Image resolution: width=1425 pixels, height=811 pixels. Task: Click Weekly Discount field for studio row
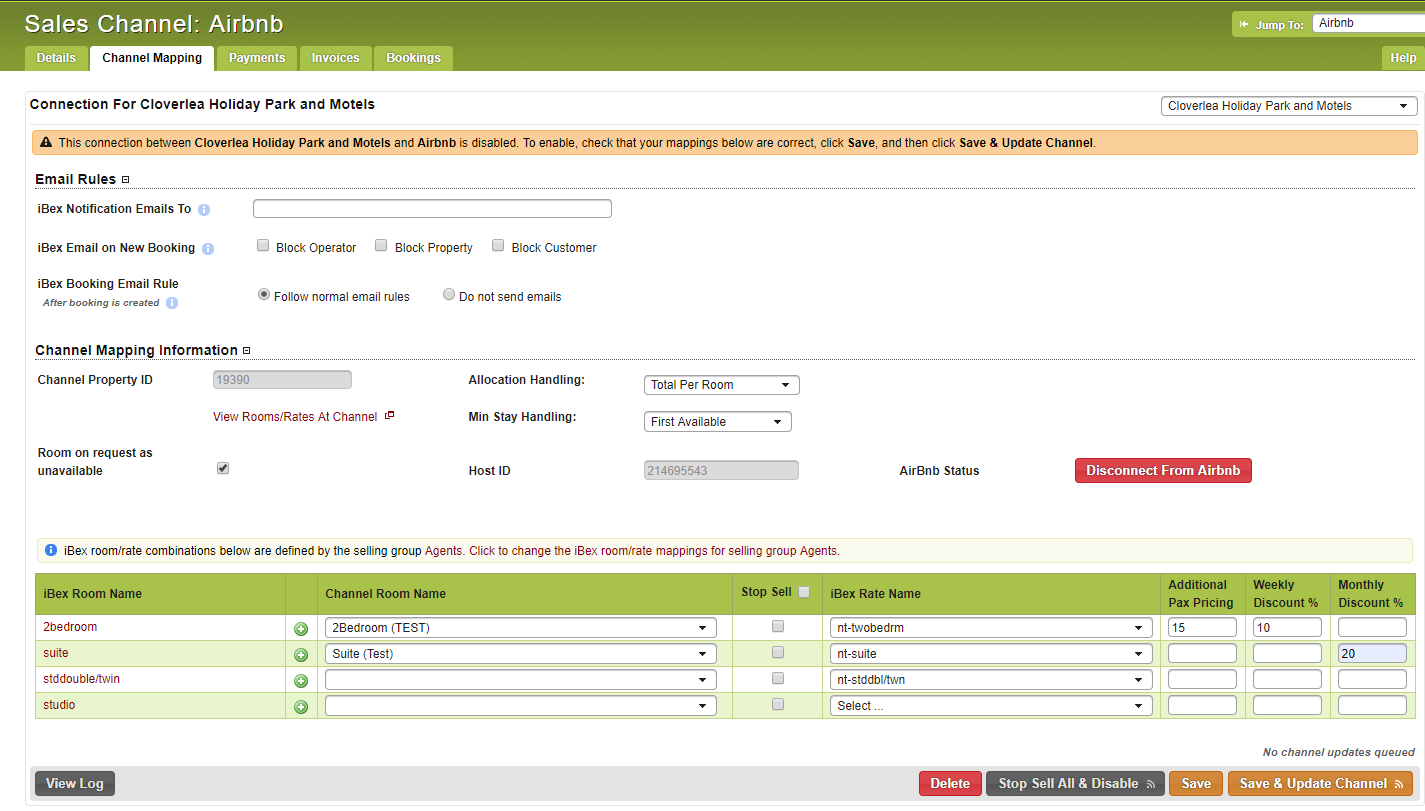click(1287, 706)
